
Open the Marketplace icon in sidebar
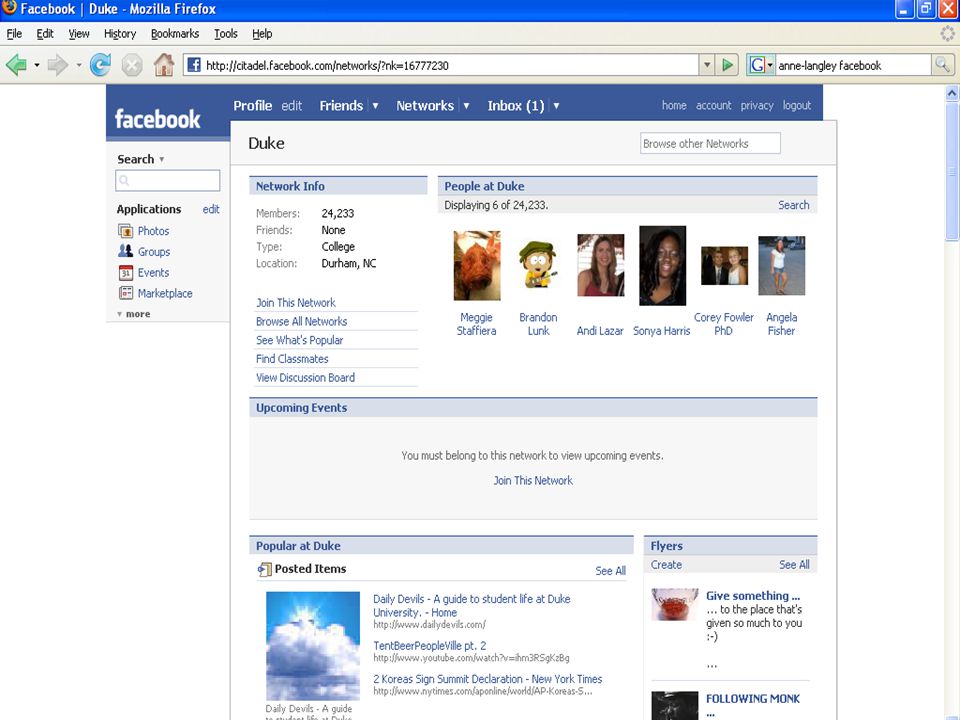click(126, 293)
